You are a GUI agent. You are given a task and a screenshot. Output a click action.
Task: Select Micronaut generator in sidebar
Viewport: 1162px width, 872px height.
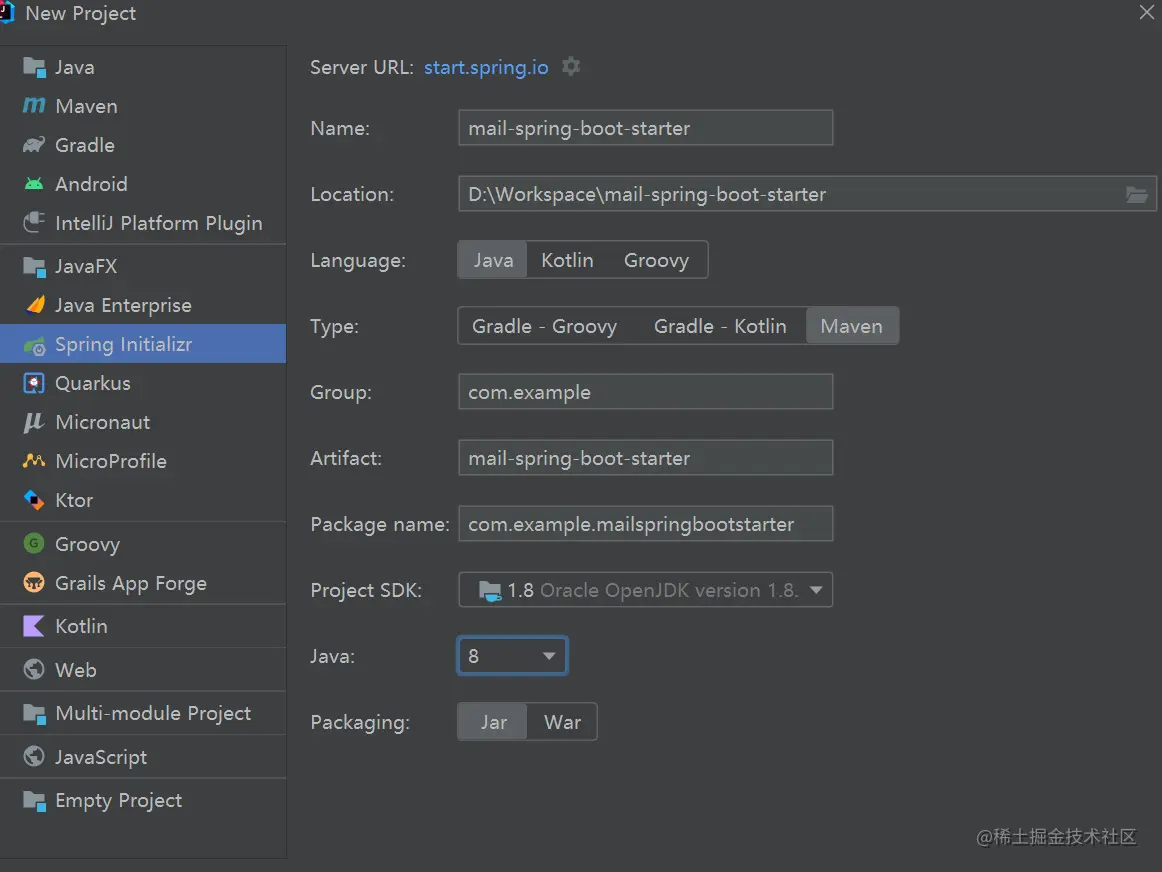point(143,422)
